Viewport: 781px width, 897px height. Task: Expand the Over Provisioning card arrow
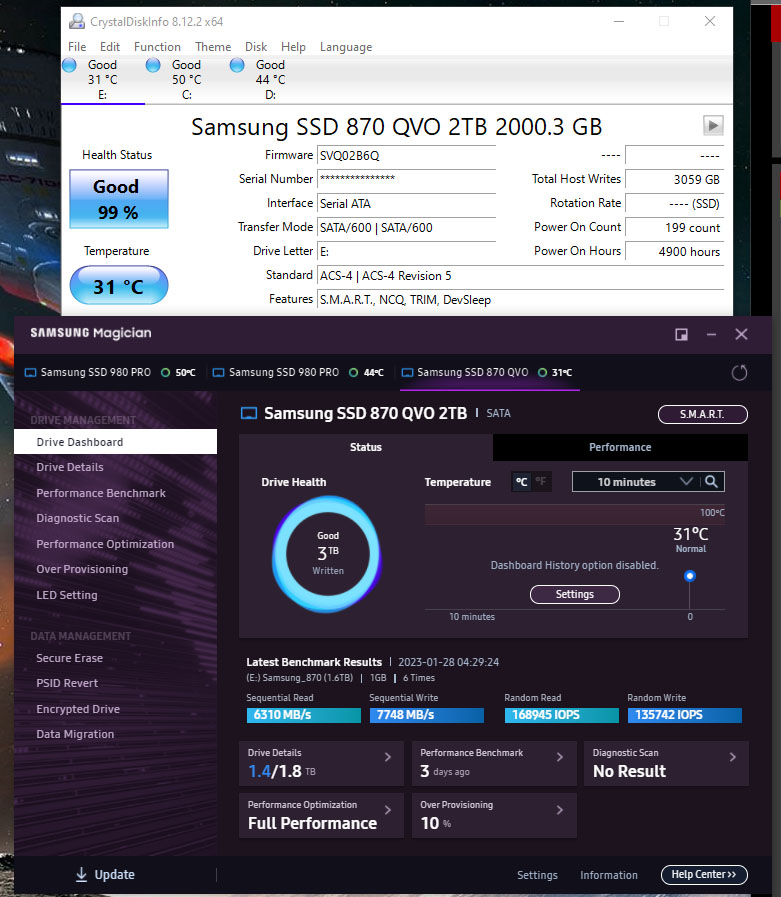click(x=560, y=810)
